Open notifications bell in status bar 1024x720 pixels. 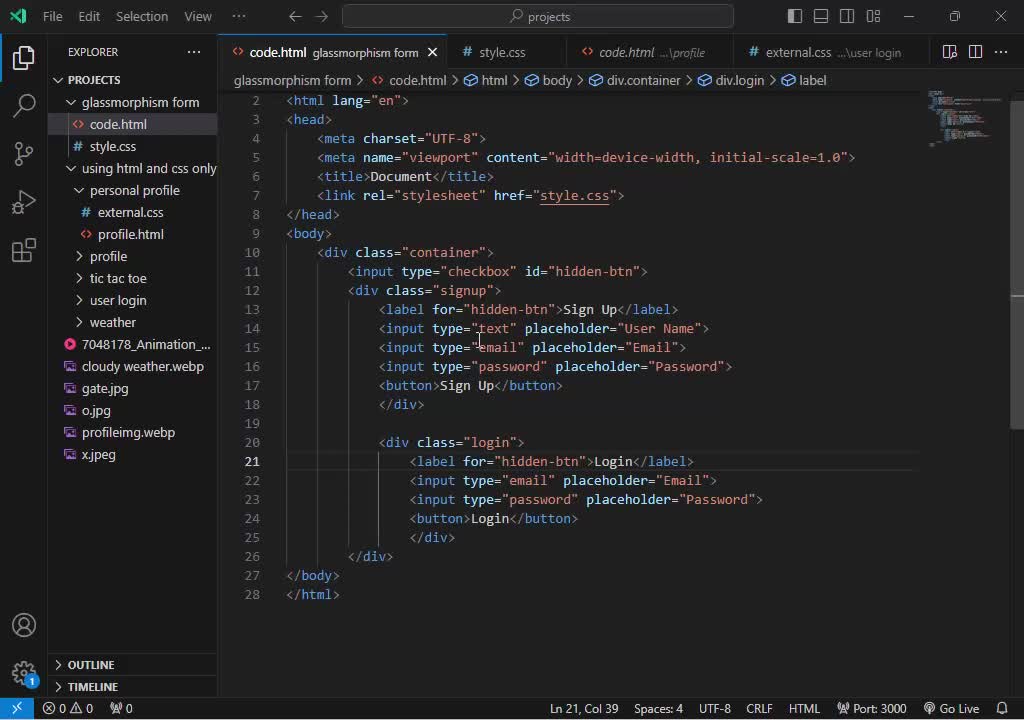[1002, 708]
